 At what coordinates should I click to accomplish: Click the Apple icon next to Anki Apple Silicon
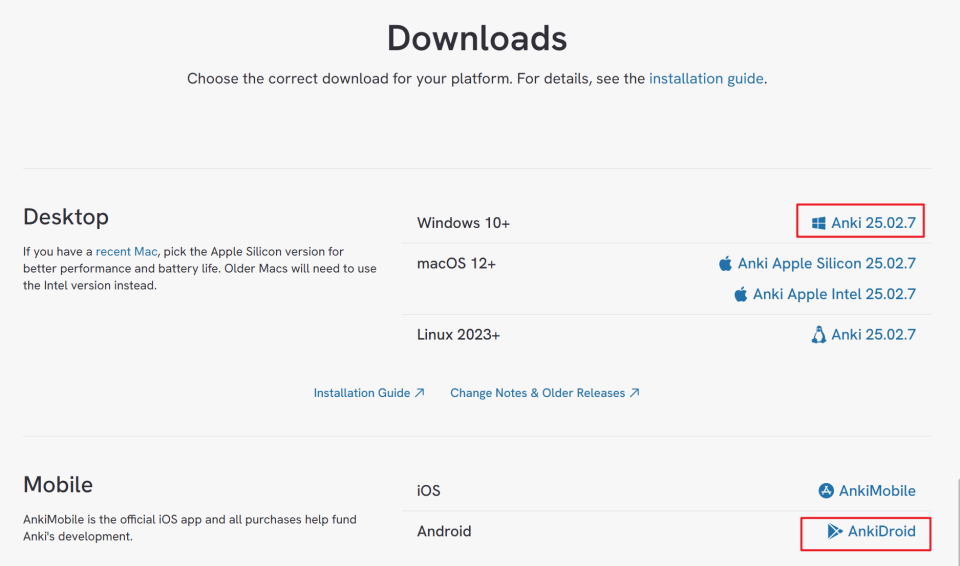(725, 263)
